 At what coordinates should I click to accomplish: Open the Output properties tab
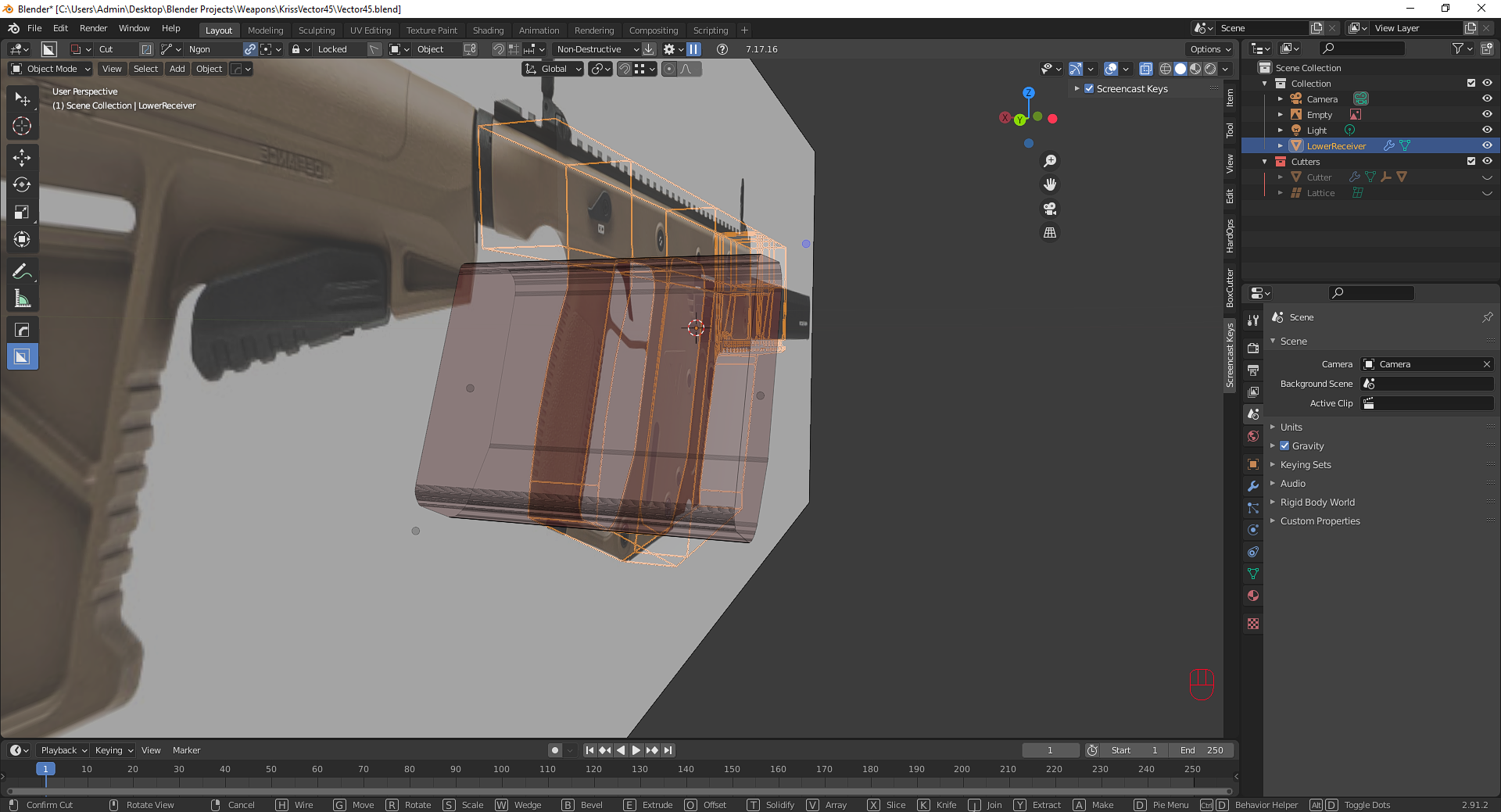[1253, 370]
